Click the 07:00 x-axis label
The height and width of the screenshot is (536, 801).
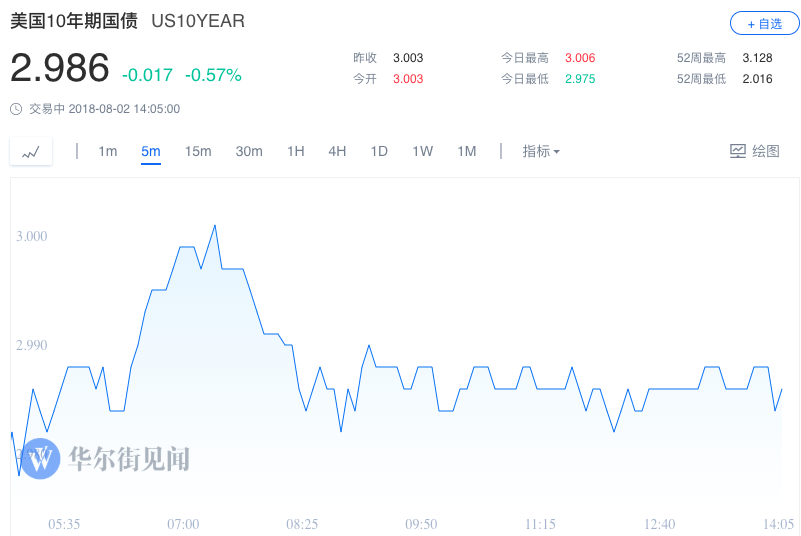183,524
